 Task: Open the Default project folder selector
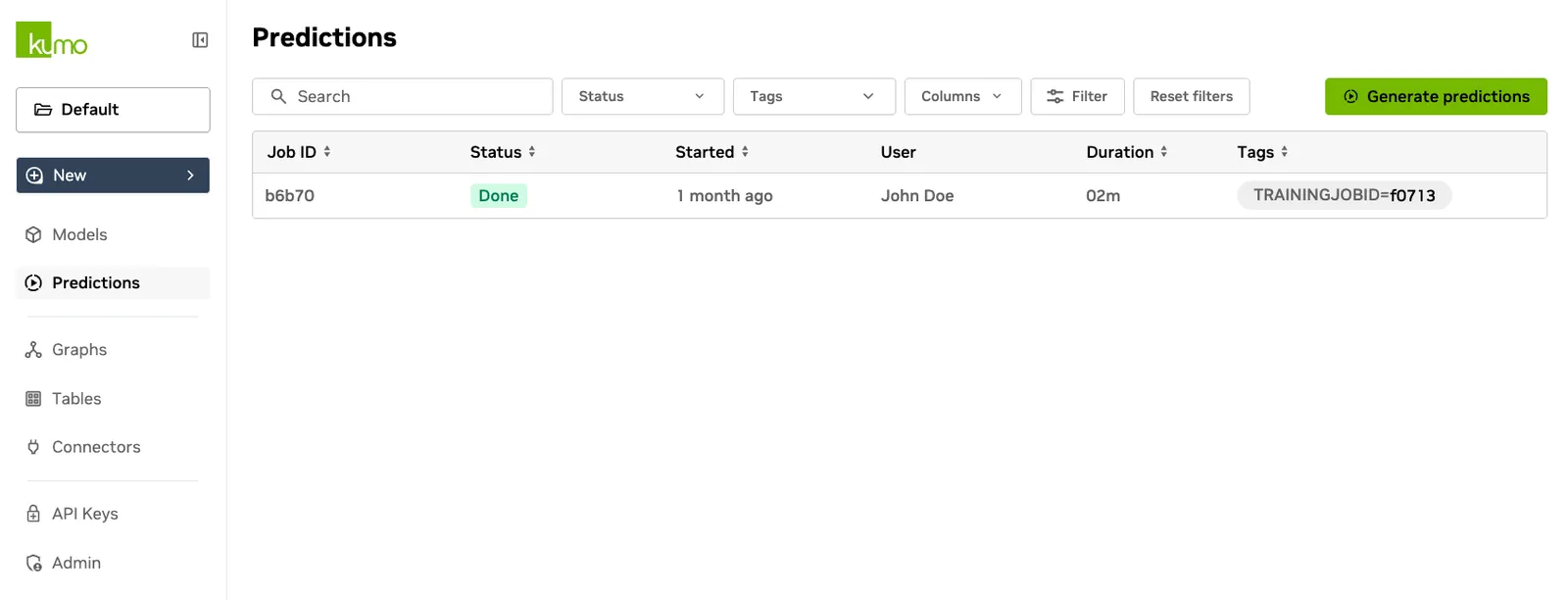[x=113, y=110]
